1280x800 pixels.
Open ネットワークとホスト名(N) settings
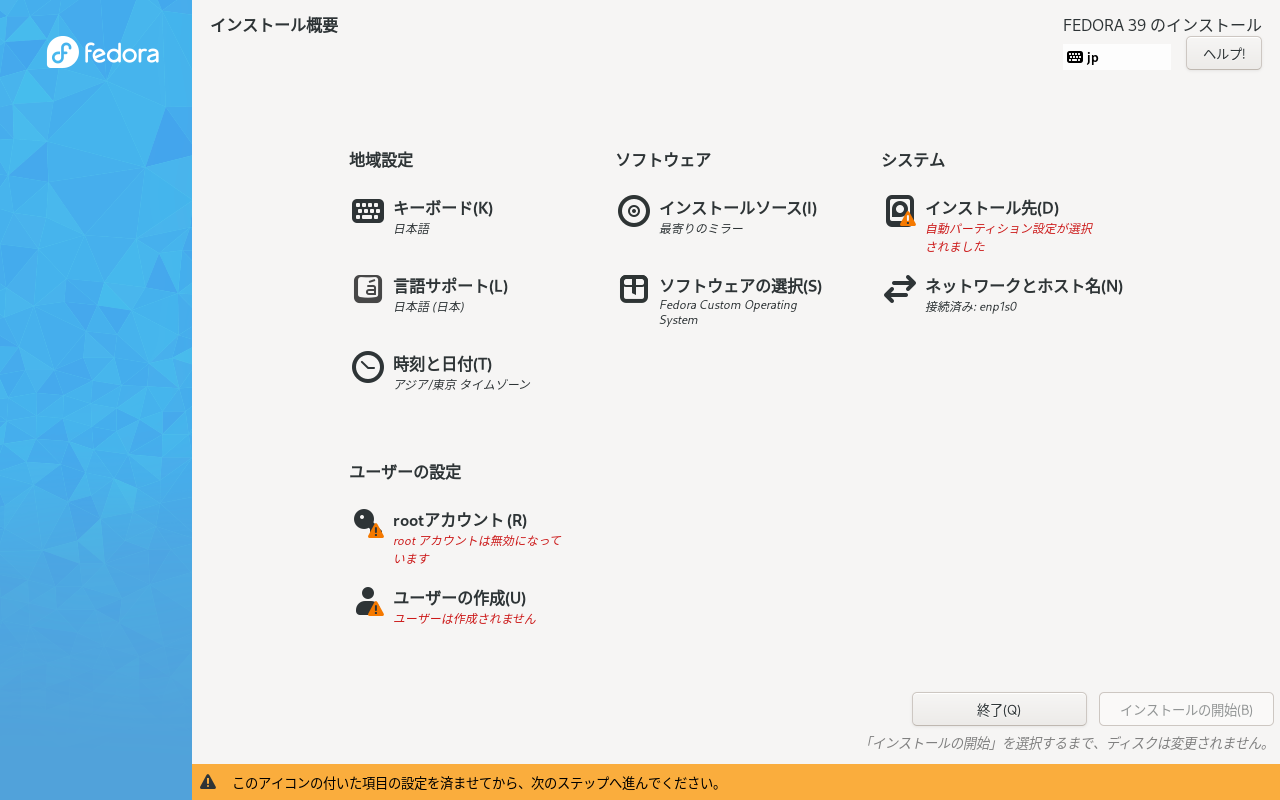tap(1024, 286)
